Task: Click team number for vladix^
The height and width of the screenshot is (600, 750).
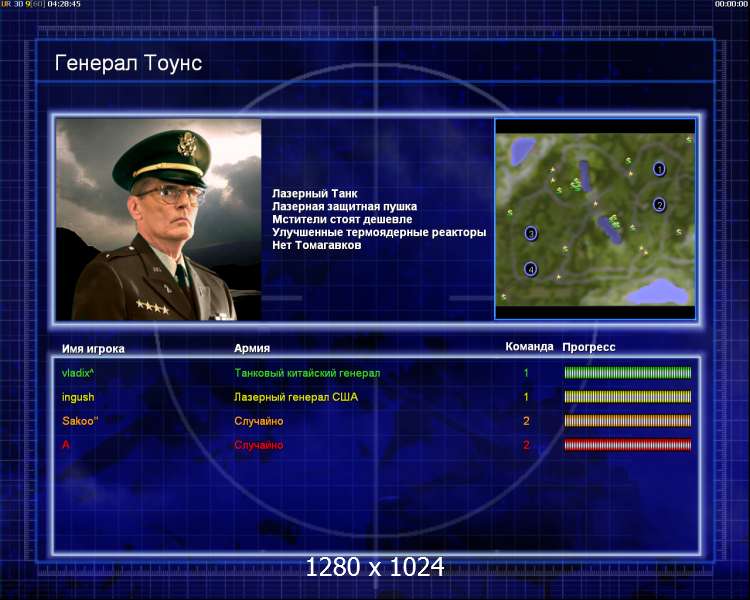Action: [x=526, y=373]
